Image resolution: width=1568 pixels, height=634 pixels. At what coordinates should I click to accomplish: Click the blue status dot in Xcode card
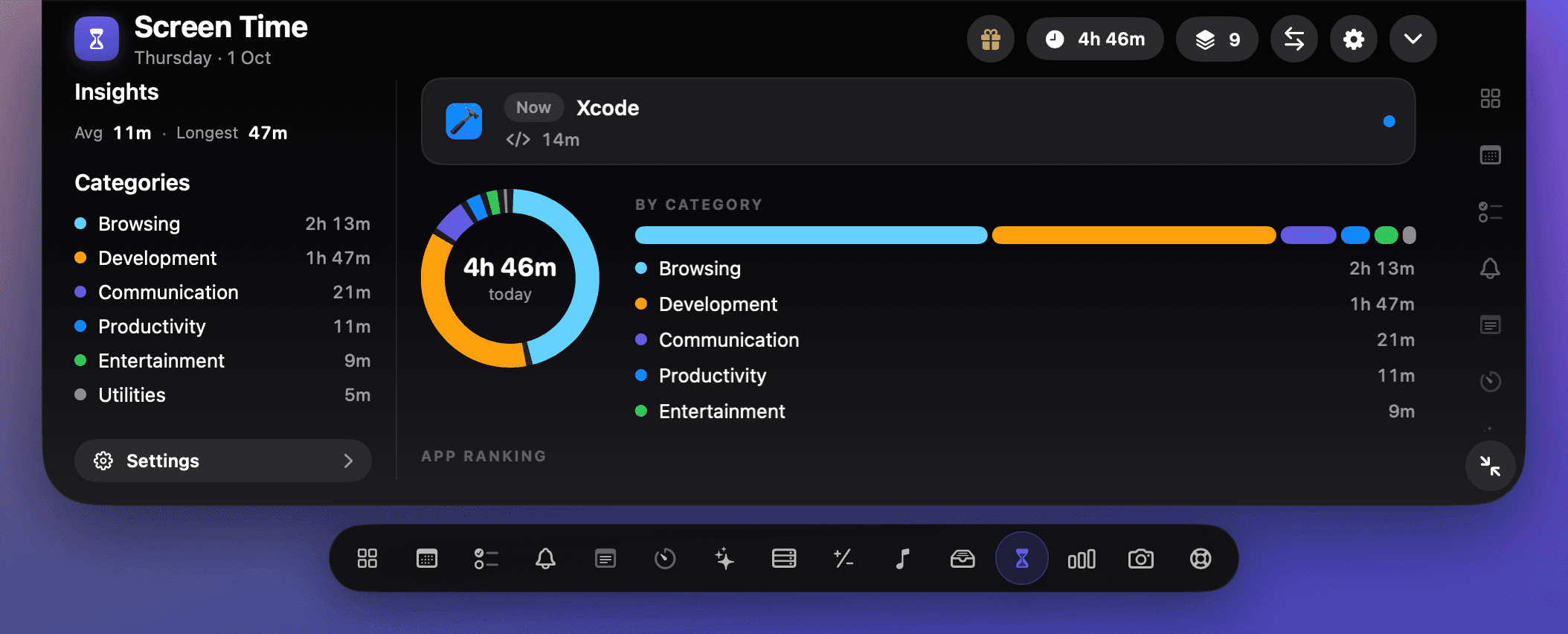[x=1389, y=121]
